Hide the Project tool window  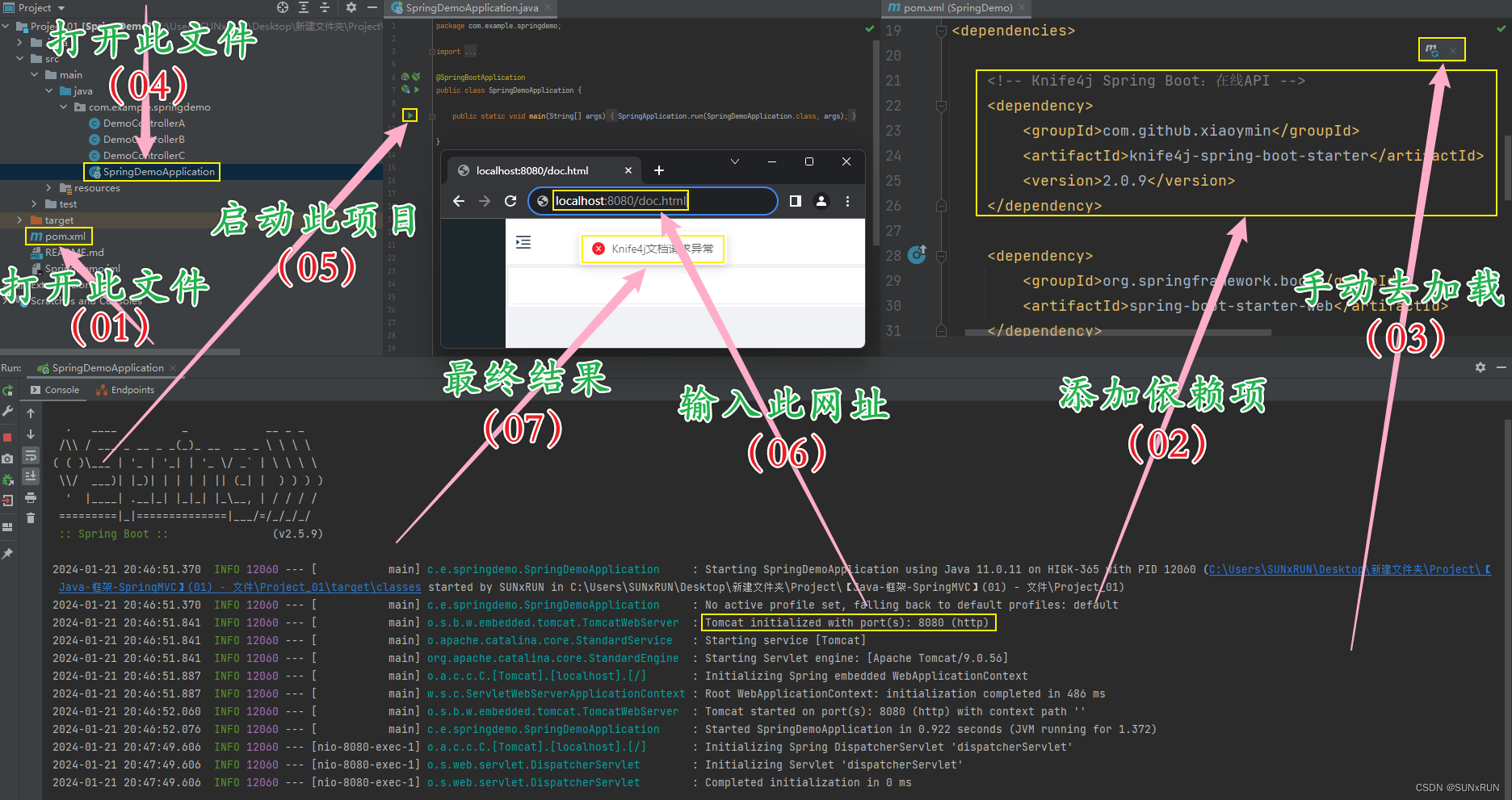(372, 7)
